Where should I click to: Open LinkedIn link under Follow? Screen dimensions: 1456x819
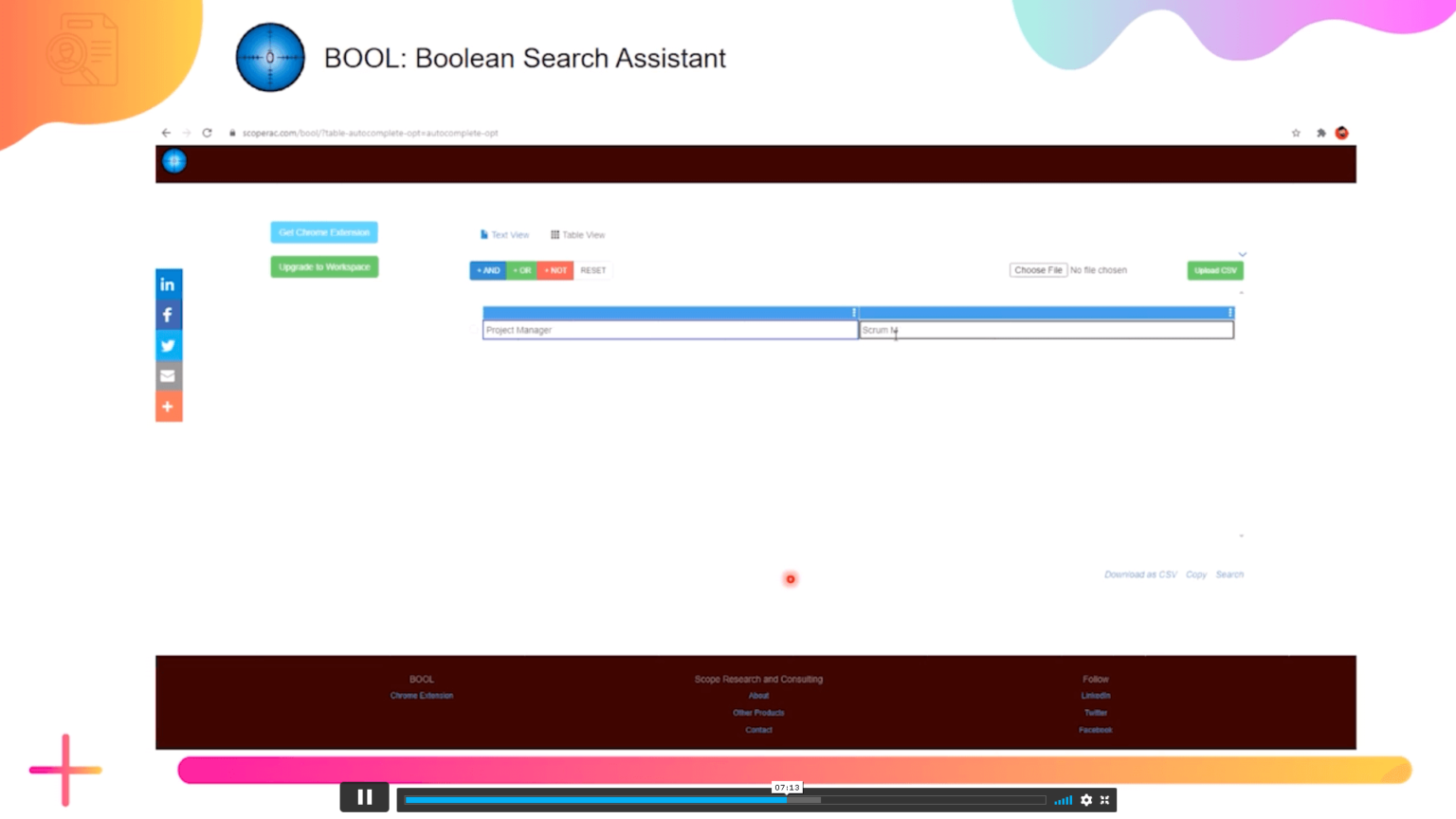click(x=1096, y=696)
